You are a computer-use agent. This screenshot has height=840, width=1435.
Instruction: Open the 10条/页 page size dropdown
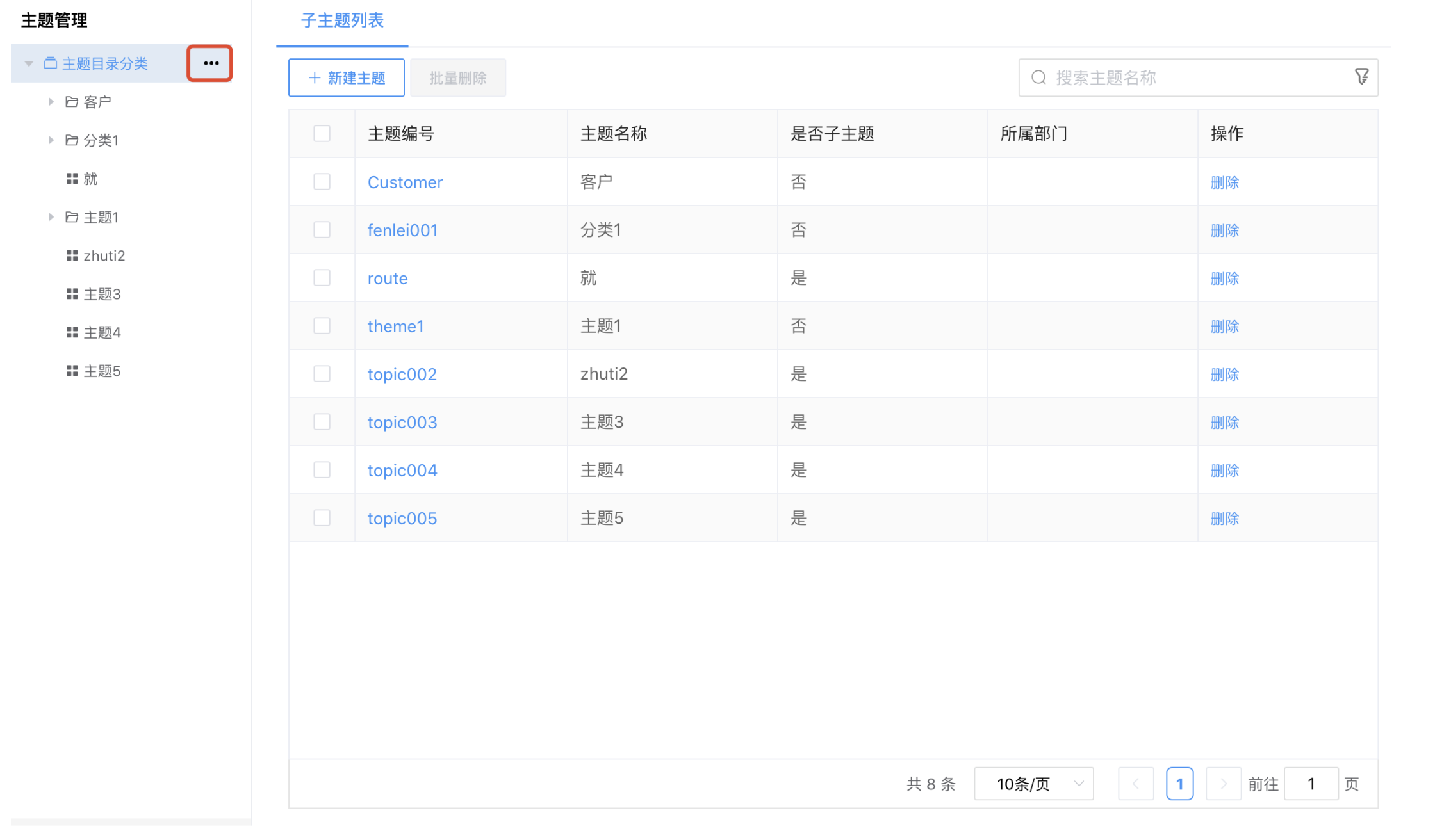pyautogui.click(x=1033, y=784)
